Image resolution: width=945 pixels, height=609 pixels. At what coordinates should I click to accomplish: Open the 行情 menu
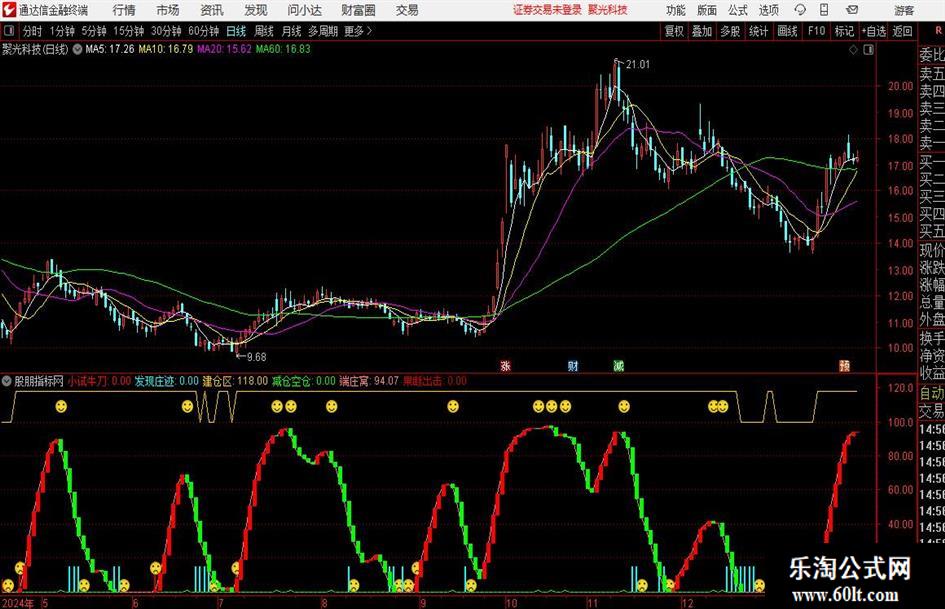click(124, 10)
